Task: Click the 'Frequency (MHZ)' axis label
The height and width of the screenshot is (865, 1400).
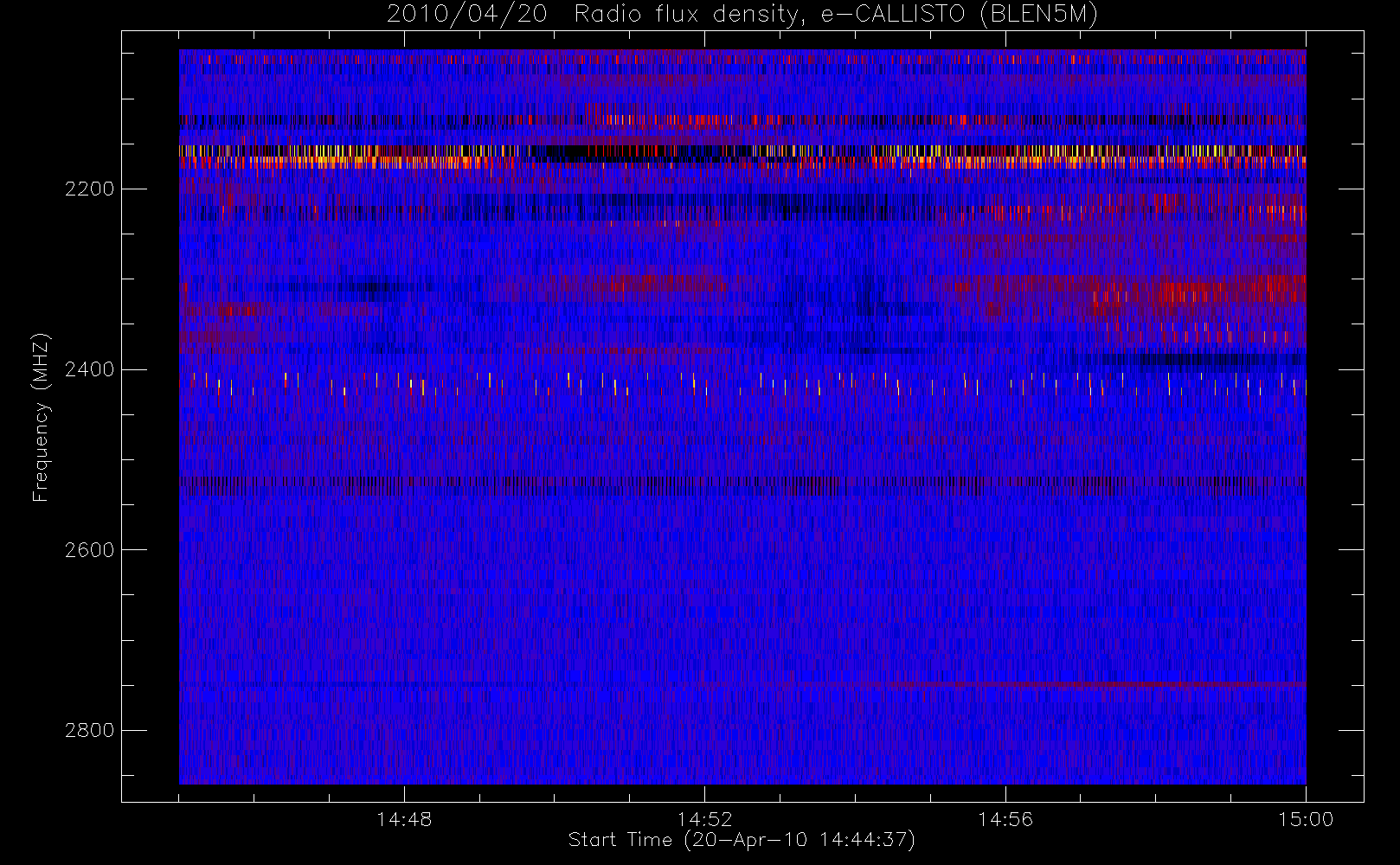Action: click(x=41, y=418)
